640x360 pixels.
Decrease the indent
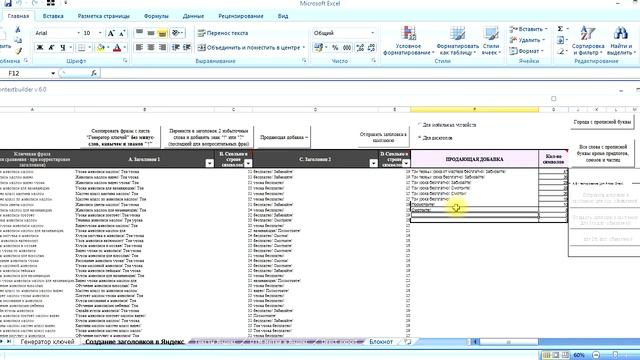(x=176, y=47)
